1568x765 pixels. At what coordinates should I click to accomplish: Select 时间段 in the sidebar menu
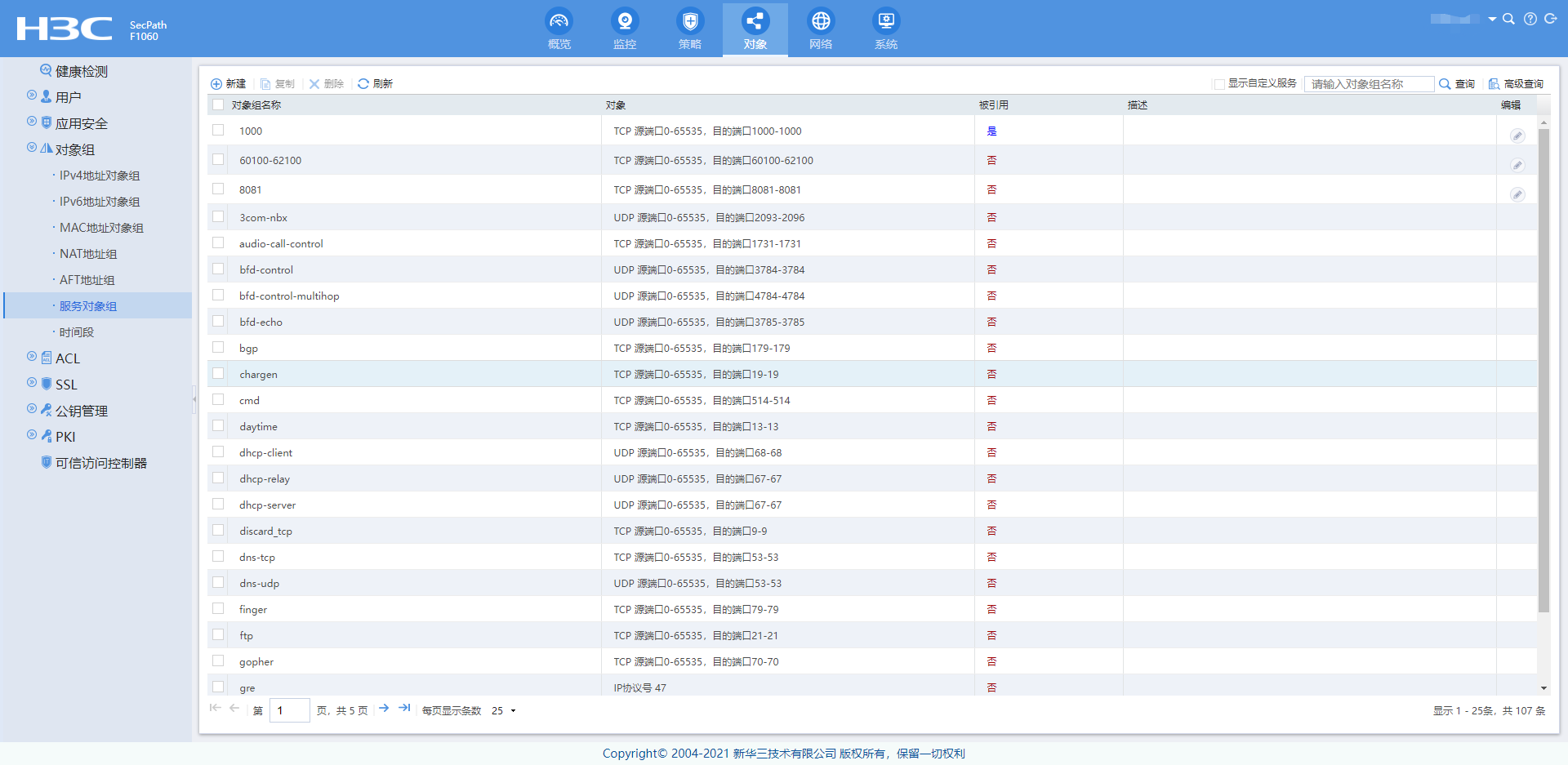tap(77, 332)
